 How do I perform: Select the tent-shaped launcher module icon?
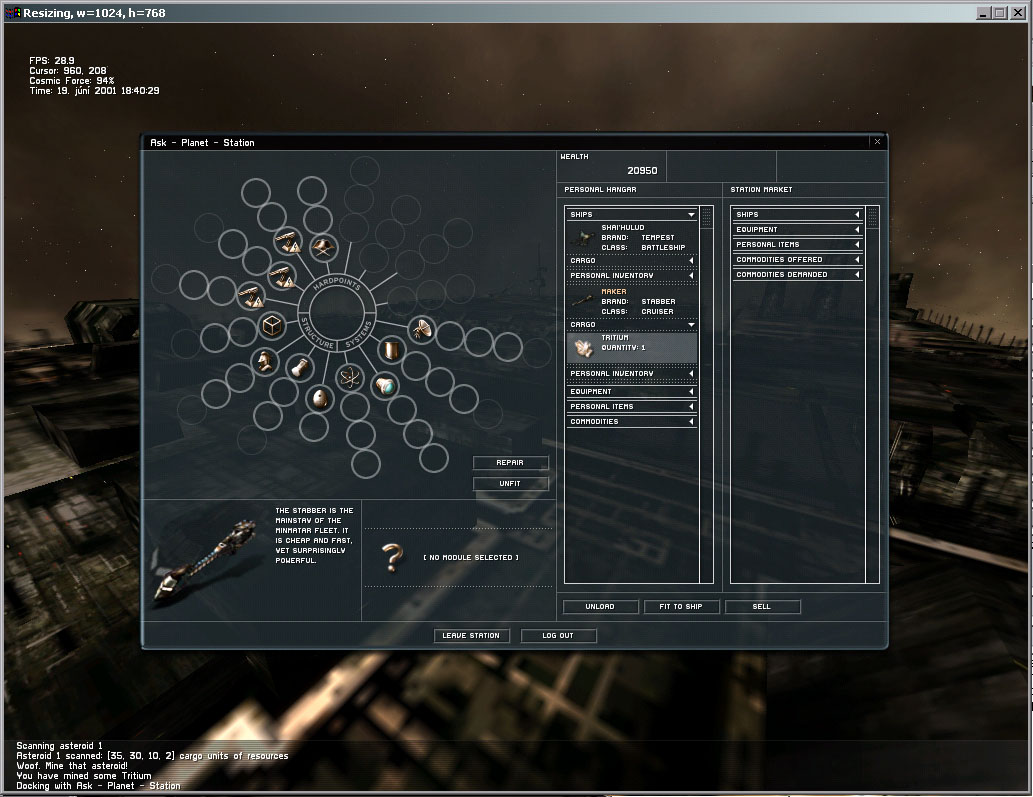(x=323, y=248)
